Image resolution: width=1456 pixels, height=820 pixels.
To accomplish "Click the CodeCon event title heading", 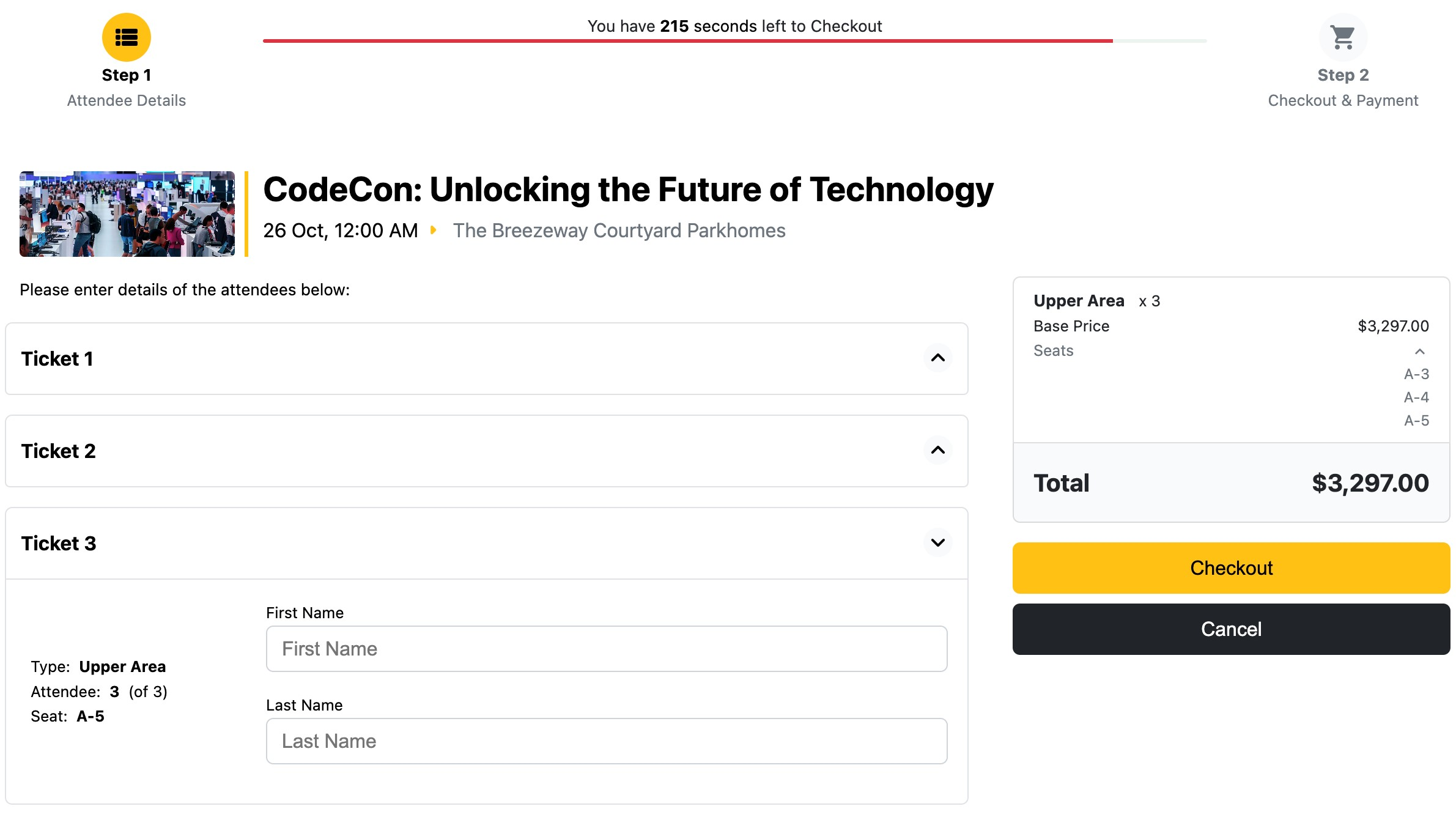I will tap(628, 190).
